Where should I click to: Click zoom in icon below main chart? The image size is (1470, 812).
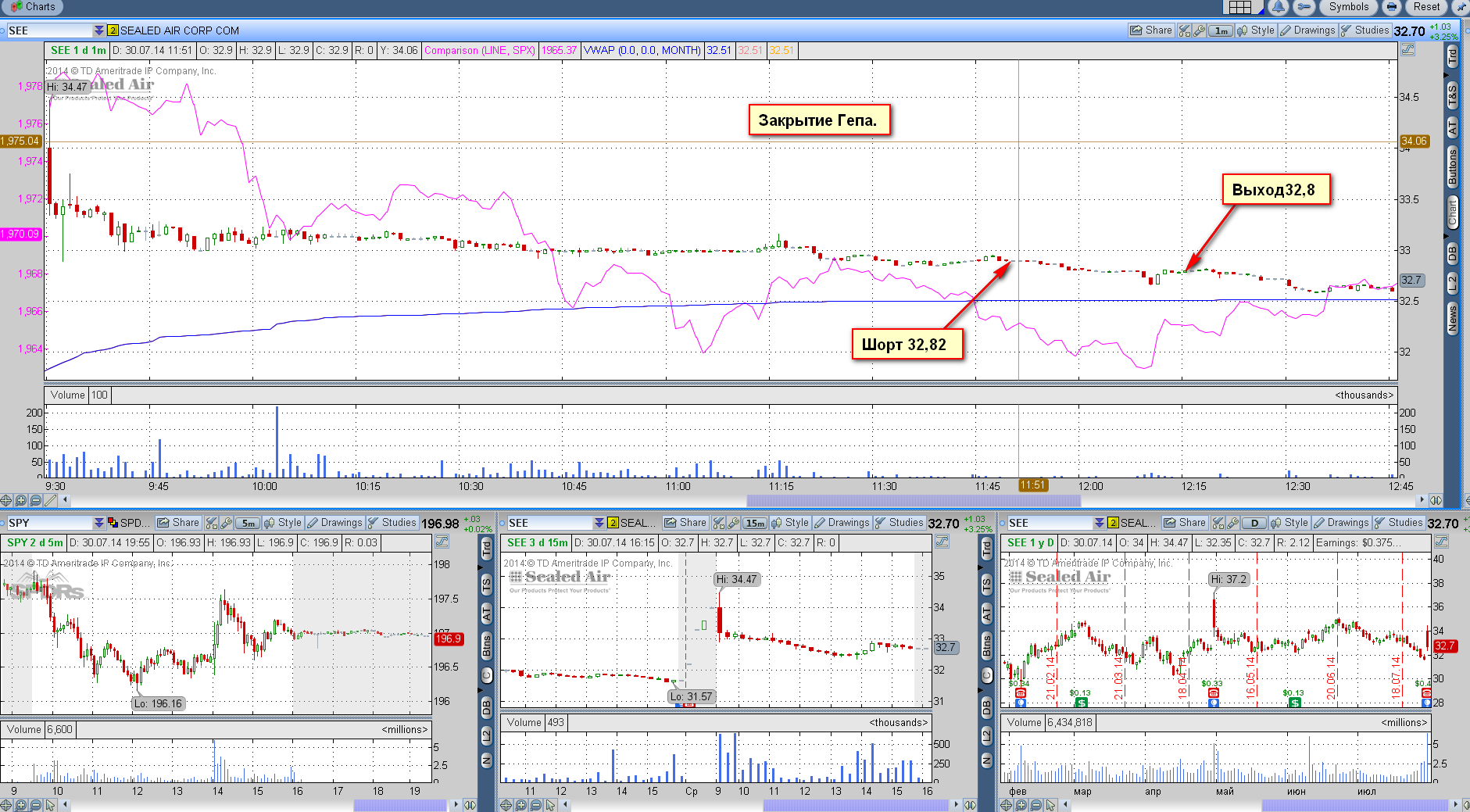point(21,500)
